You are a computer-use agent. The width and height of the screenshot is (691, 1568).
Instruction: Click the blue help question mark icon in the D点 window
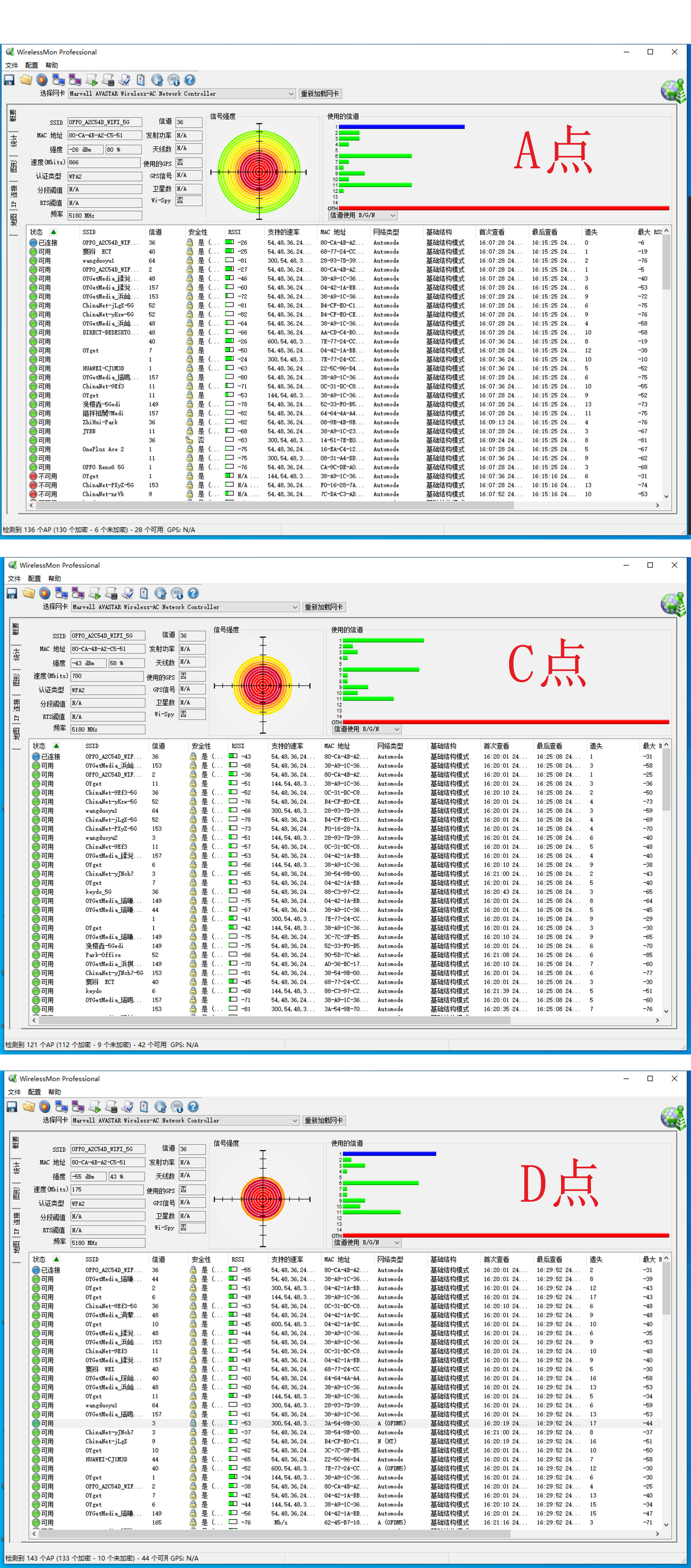(x=193, y=1107)
